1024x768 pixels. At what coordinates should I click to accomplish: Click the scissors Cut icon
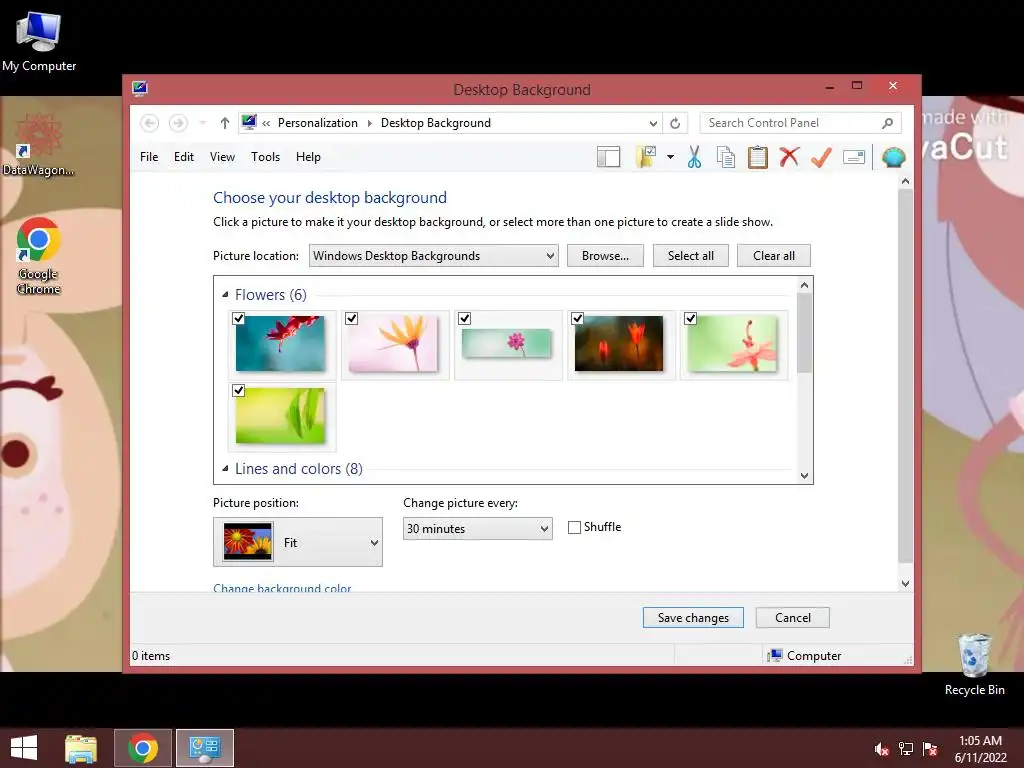pyautogui.click(x=694, y=157)
